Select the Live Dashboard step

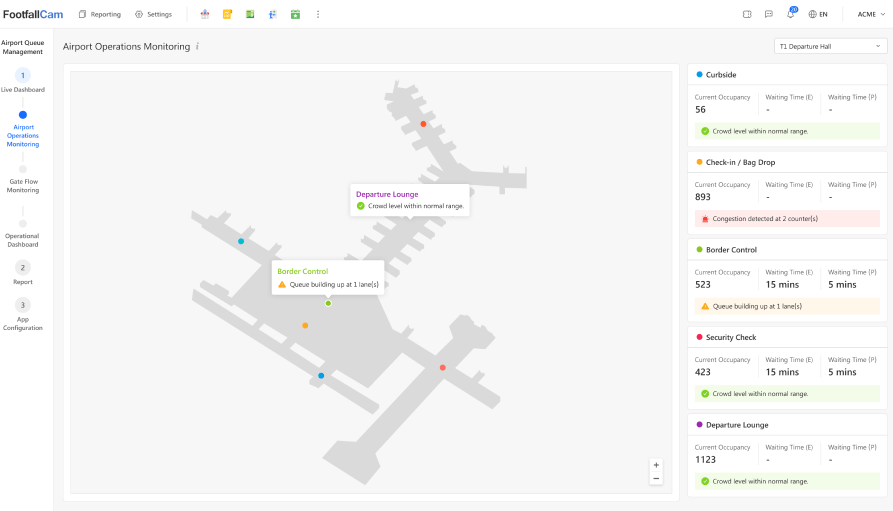[23, 80]
